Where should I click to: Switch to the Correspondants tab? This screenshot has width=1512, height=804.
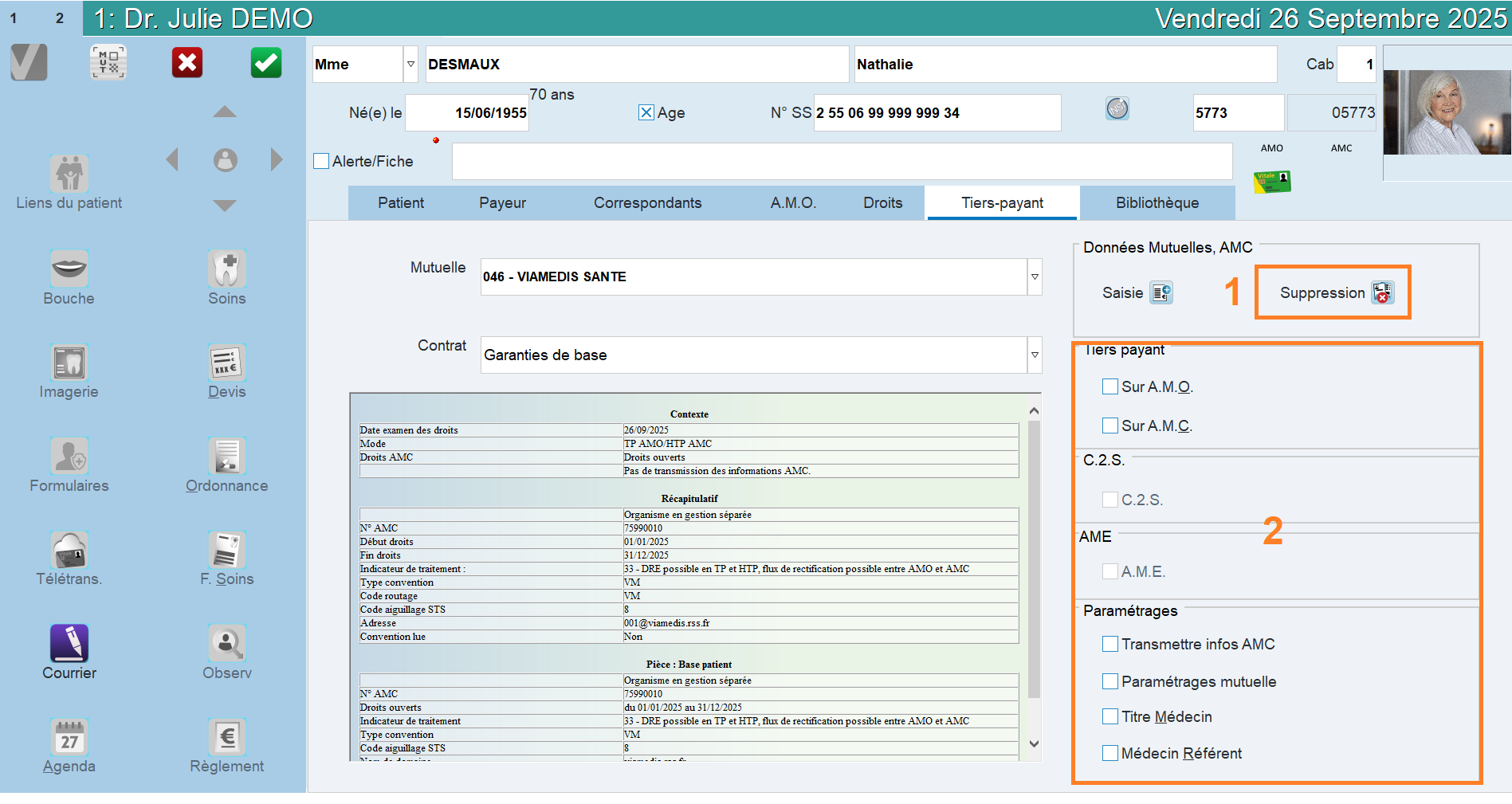pos(647,203)
